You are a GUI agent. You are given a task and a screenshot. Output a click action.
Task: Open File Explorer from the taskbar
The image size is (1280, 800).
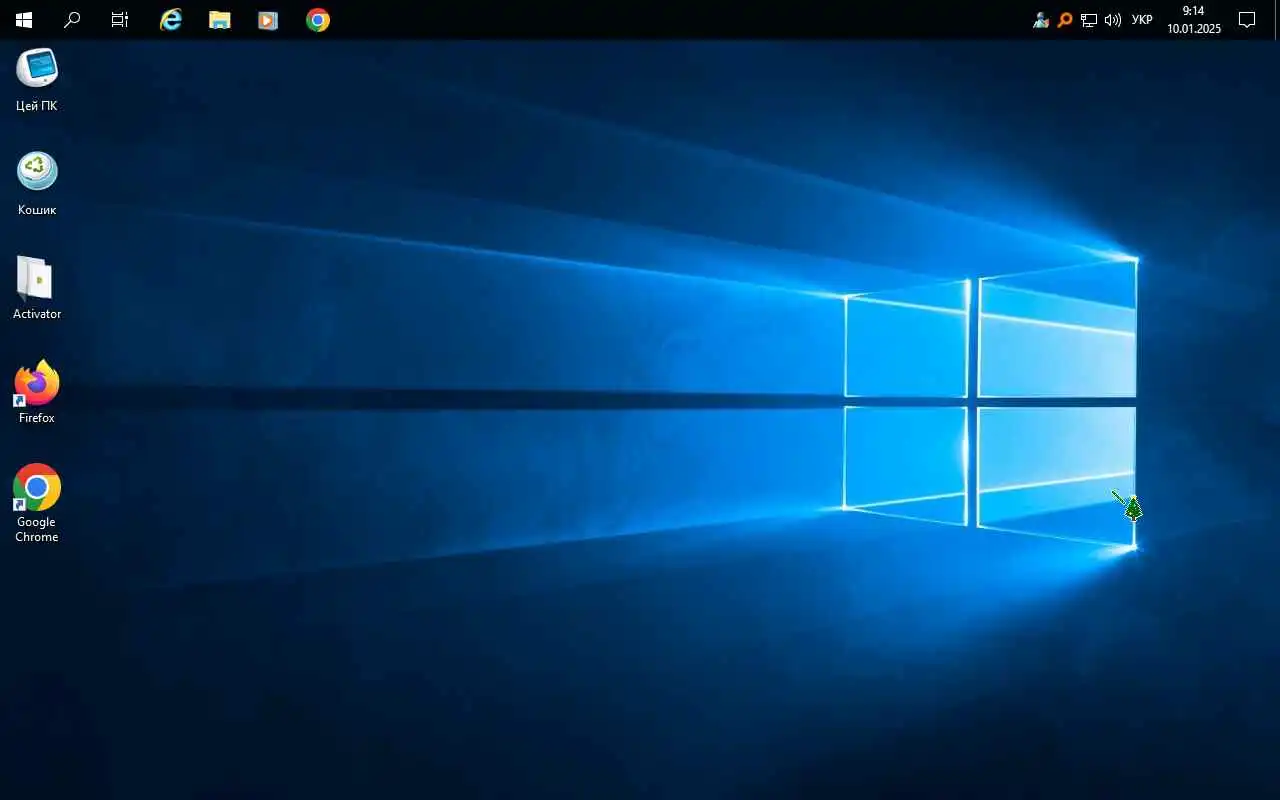coord(220,20)
